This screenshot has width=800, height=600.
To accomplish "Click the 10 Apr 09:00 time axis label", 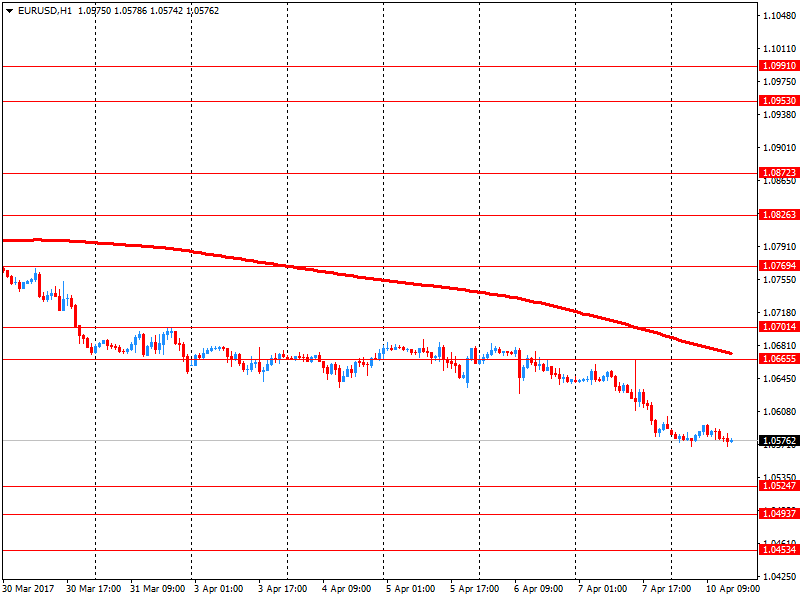I will click(733, 589).
